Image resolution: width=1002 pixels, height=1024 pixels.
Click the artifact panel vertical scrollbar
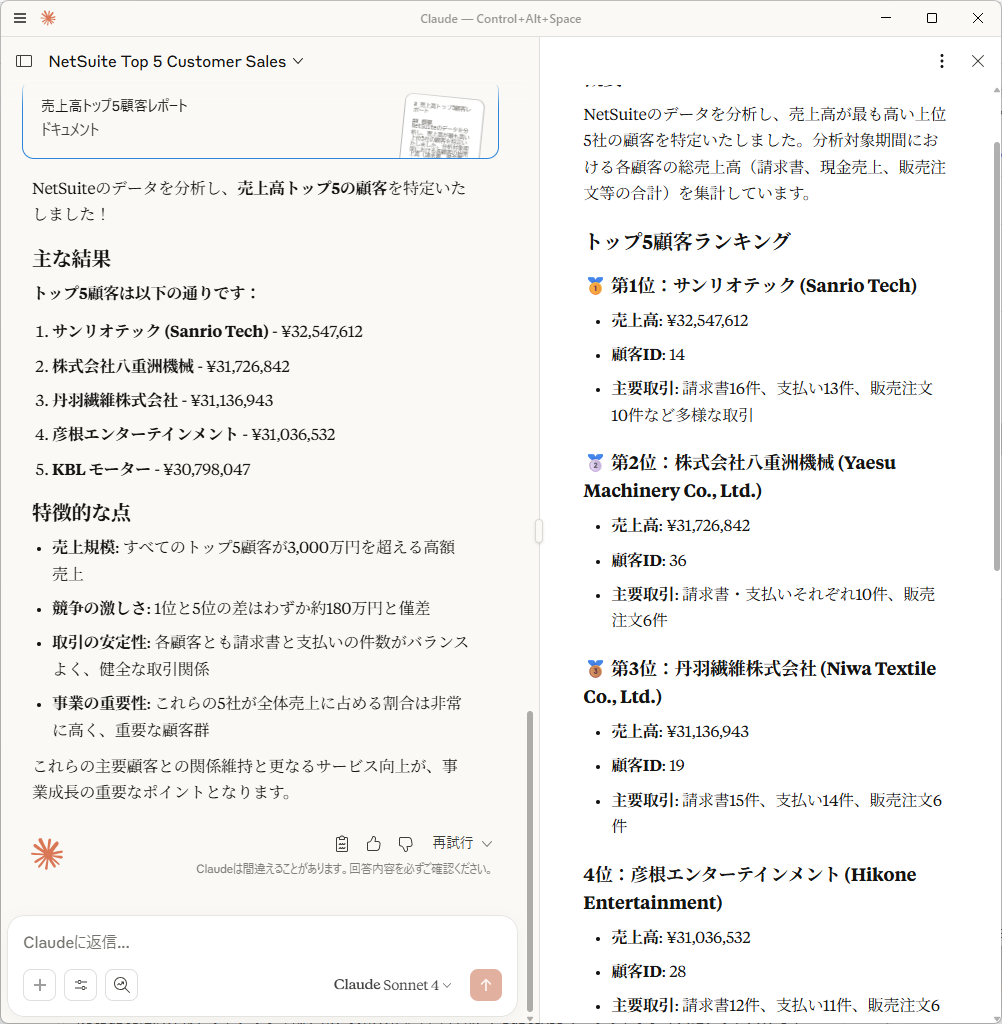click(997, 356)
